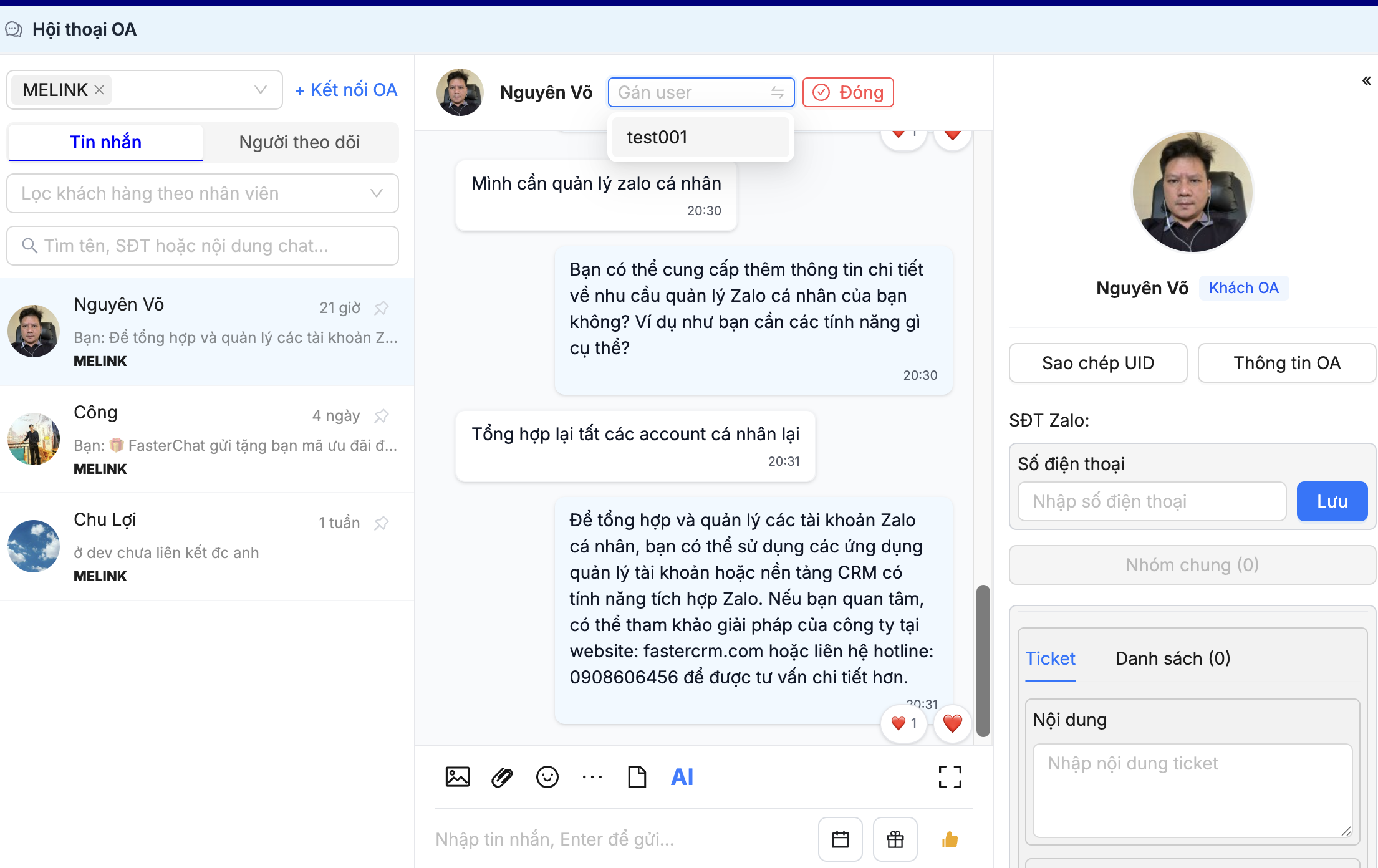Click the Gán user combo box
The image size is (1378, 868).
[701, 92]
